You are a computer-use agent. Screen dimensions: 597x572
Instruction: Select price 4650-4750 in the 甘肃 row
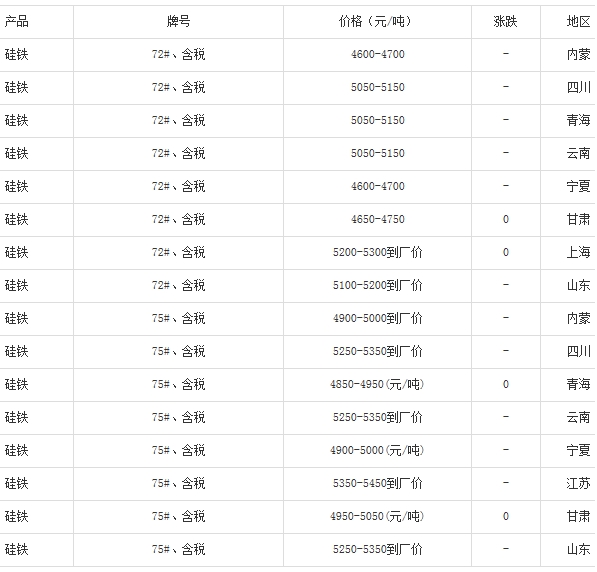pos(377,219)
